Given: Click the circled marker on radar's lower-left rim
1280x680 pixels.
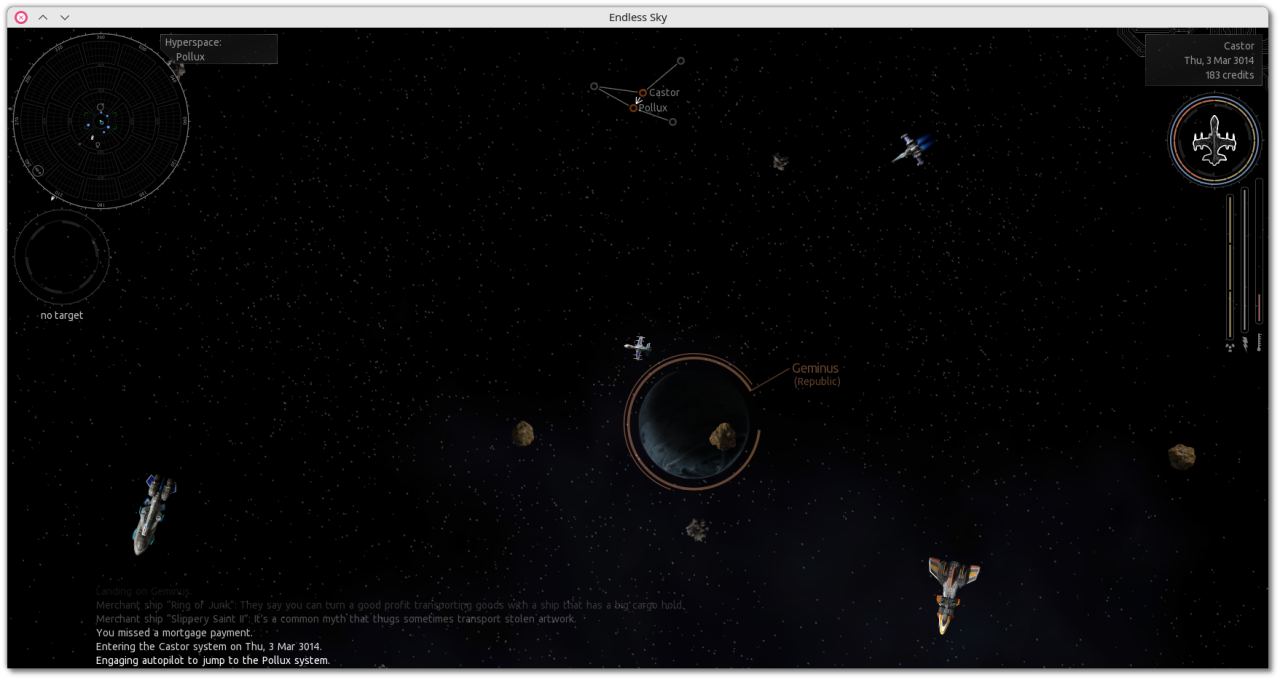Looking at the screenshot, I should [39, 171].
